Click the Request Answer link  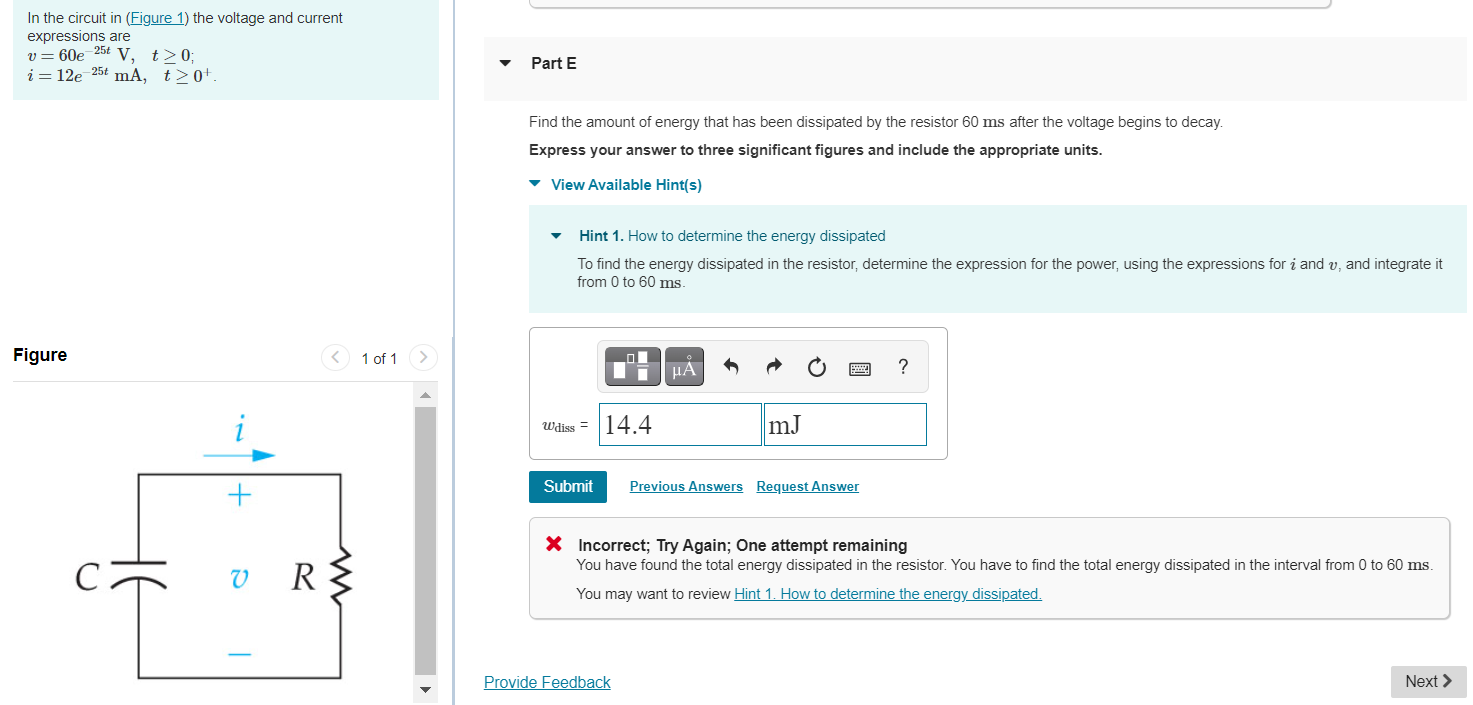808,487
